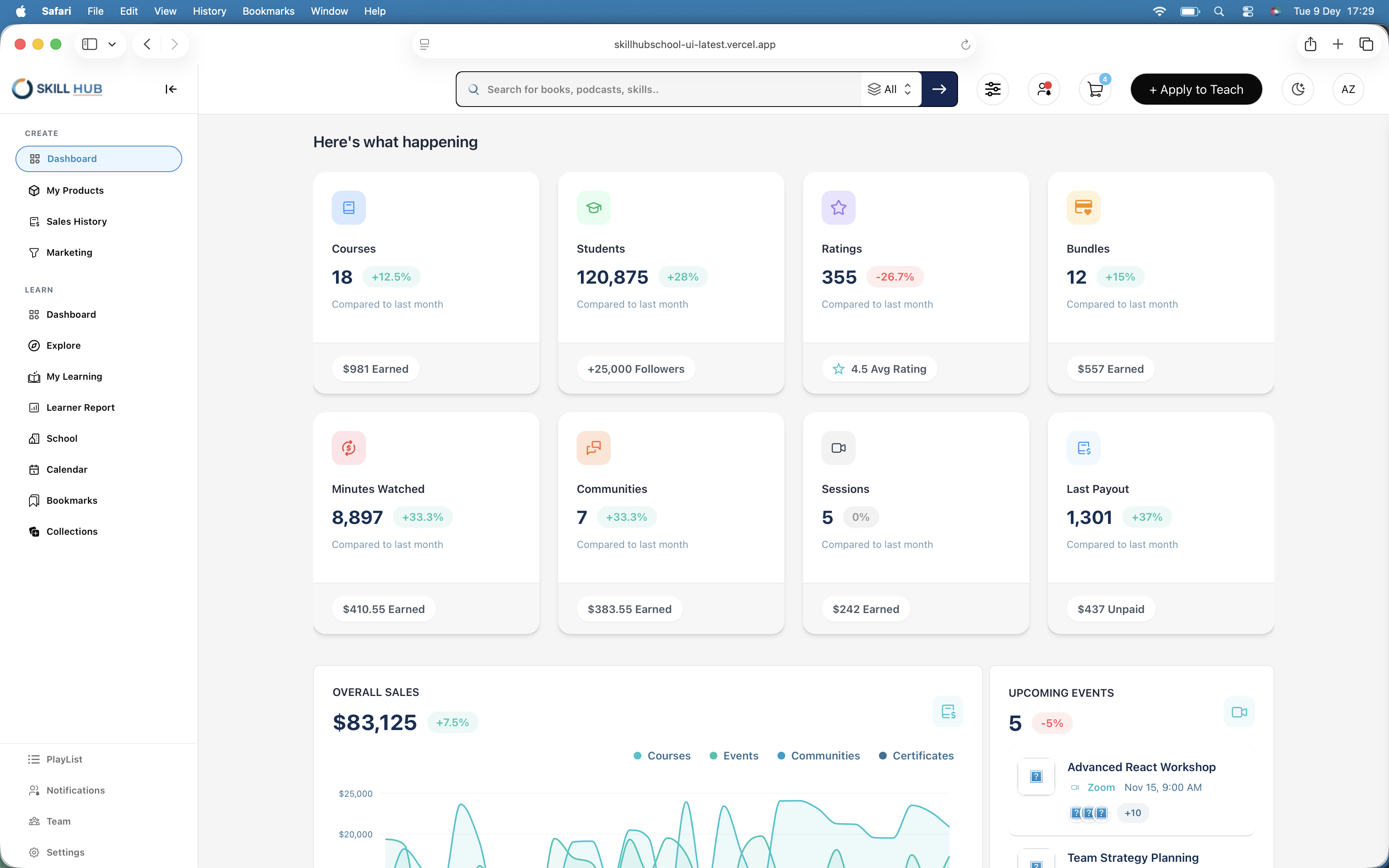Click the Communities legend color dot

781,756
